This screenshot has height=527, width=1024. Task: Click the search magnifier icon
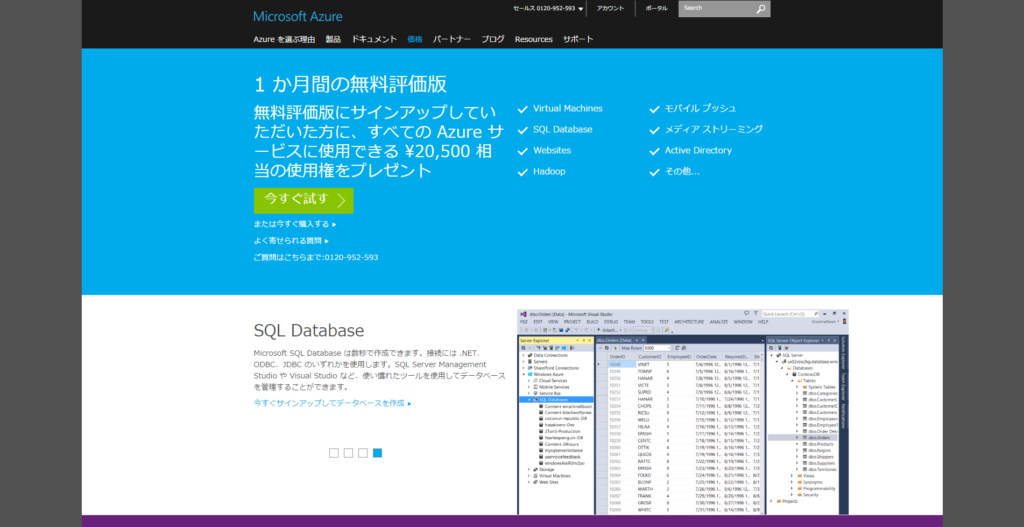pos(761,8)
